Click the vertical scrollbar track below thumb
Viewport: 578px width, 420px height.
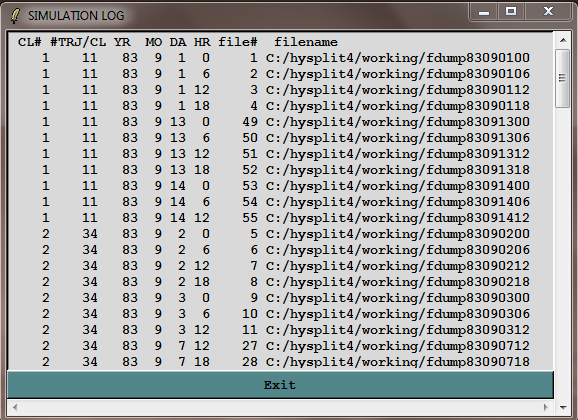pos(563,254)
